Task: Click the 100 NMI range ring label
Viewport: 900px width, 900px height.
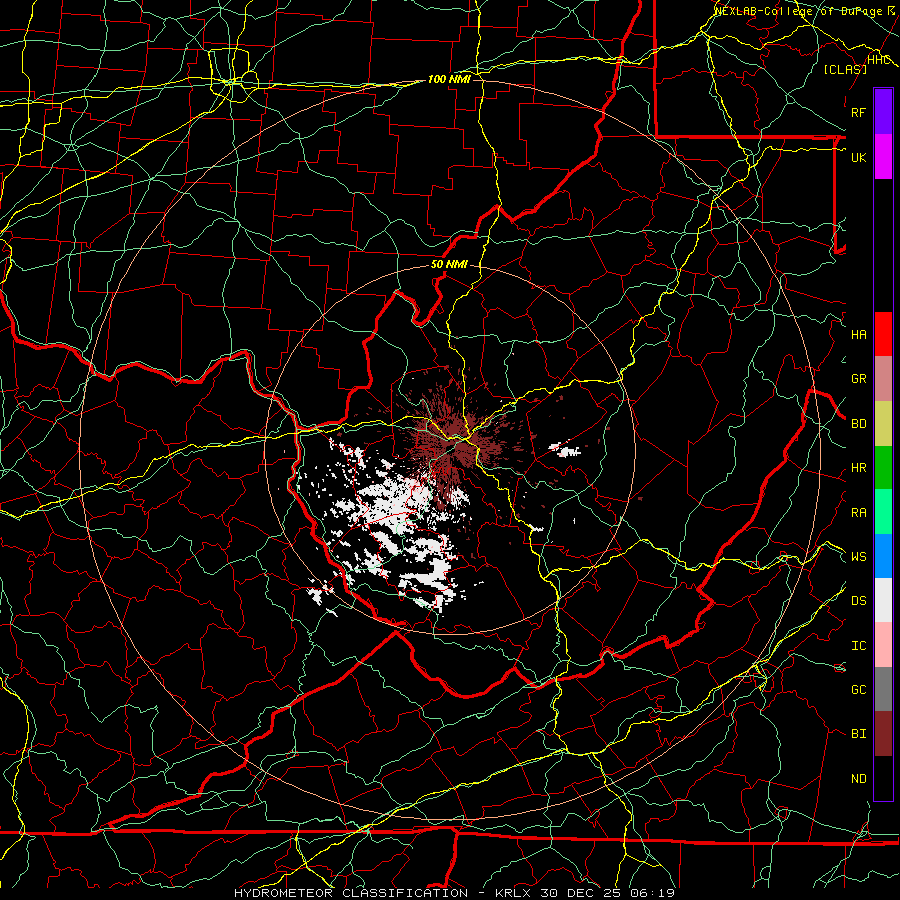Action: pos(449,79)
